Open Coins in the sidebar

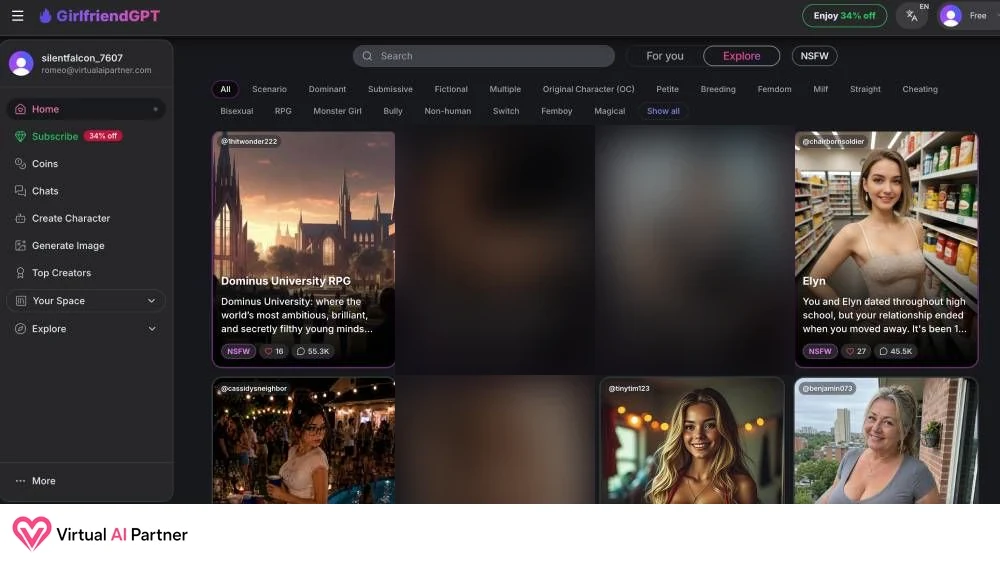(45, 164)
